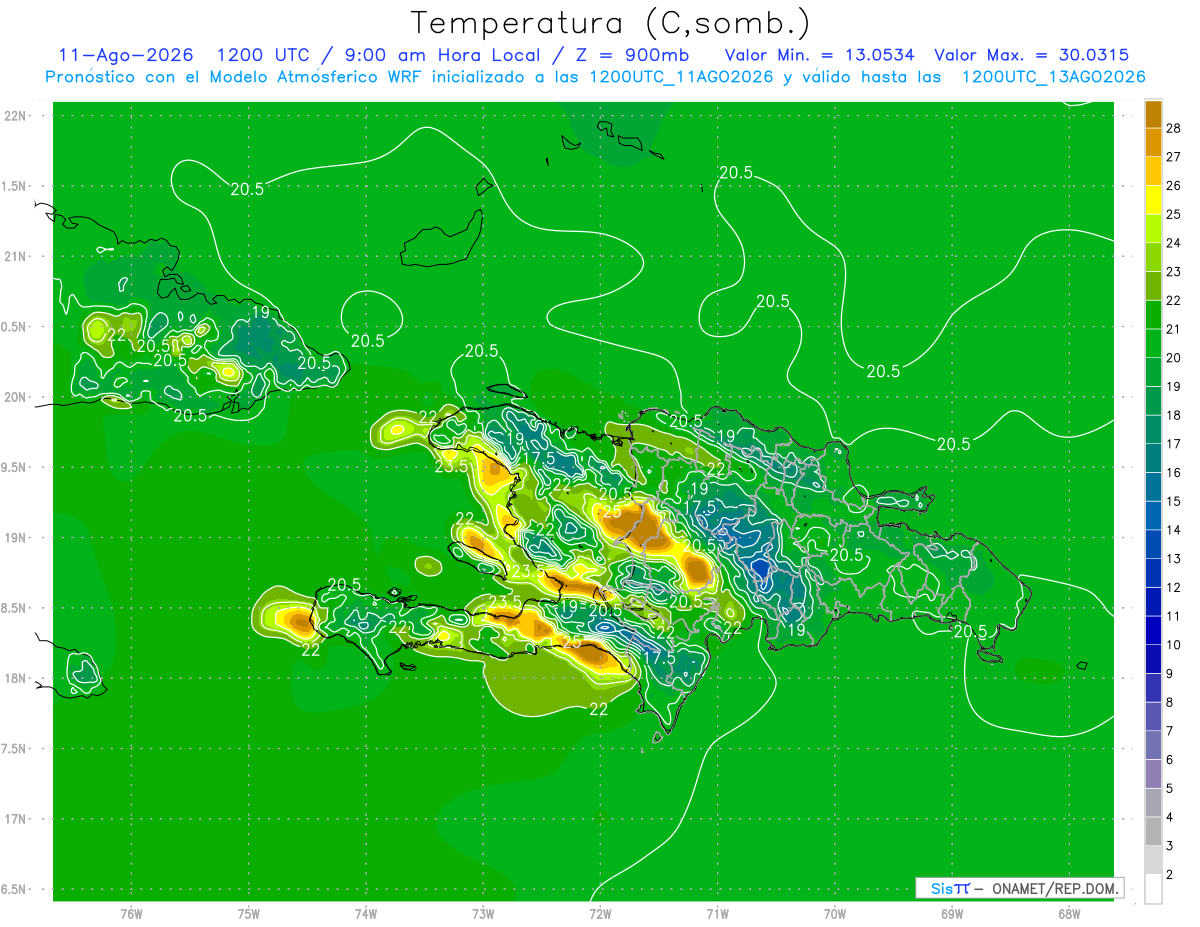This screenshot has width=1200, height=927.
Task: Click legend swatch between 23 and 24
Action: (x=1153, y=257)
